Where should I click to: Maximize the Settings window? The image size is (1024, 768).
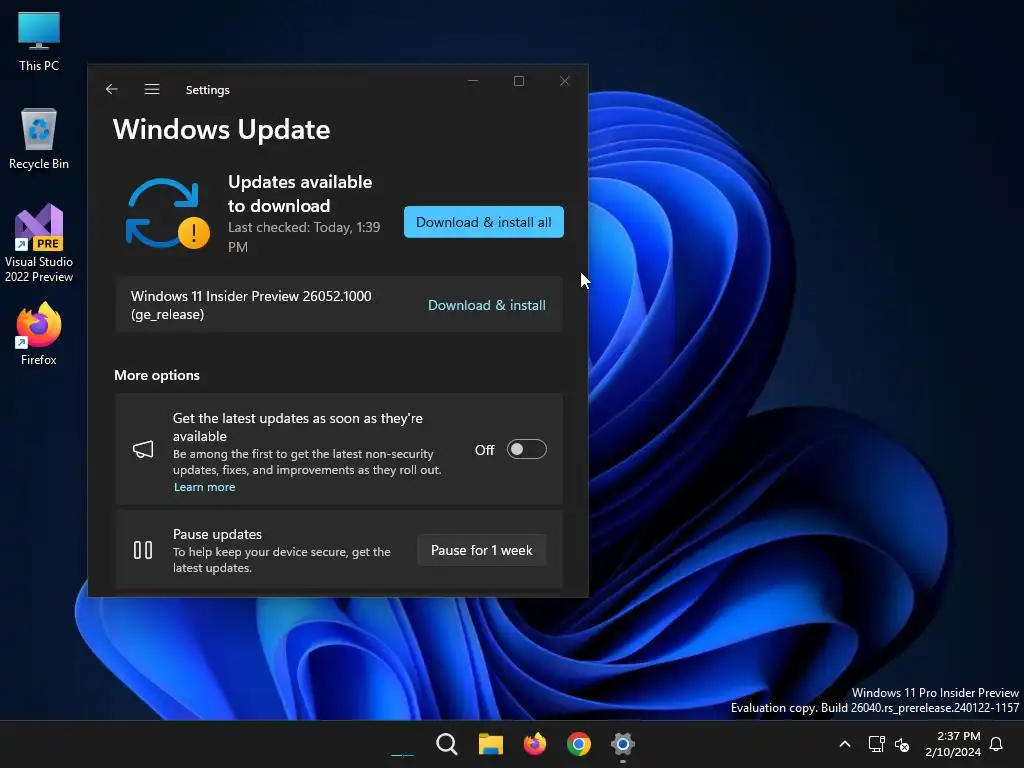pyautogui.click(x=519, y=81)
